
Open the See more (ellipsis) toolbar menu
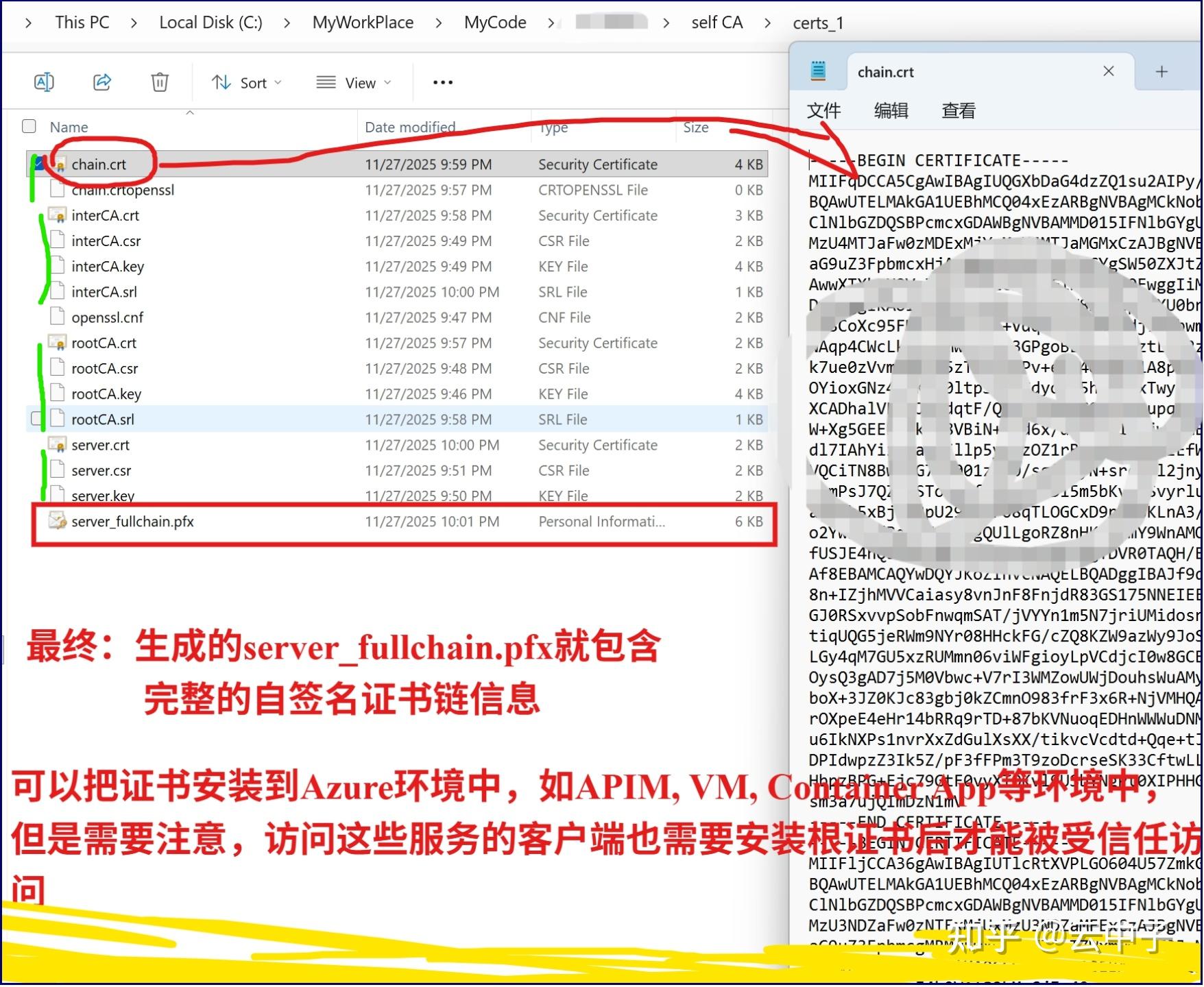point(442,82)
